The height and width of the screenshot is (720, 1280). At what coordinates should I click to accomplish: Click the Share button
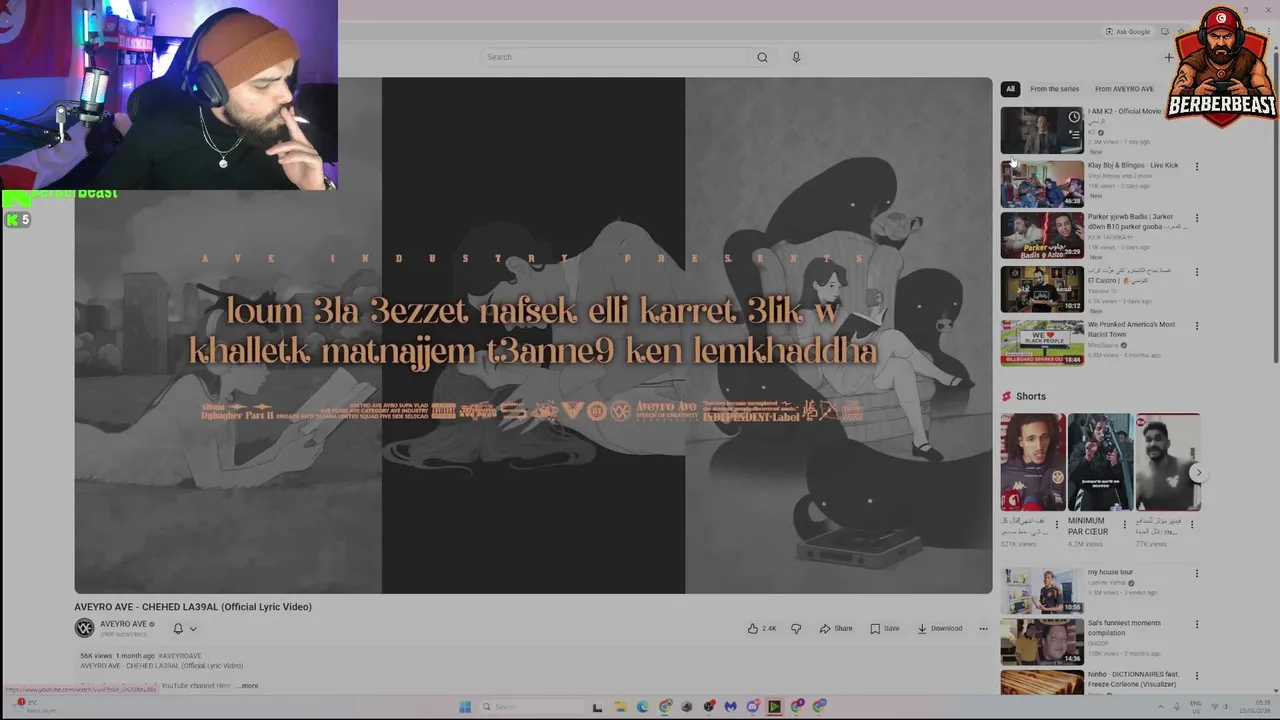[836, 628]
